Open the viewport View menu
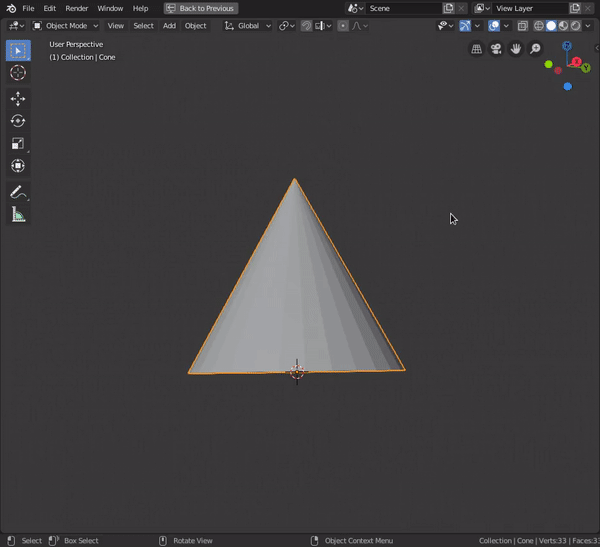This screenshot has height=547, width=600. 116,26
